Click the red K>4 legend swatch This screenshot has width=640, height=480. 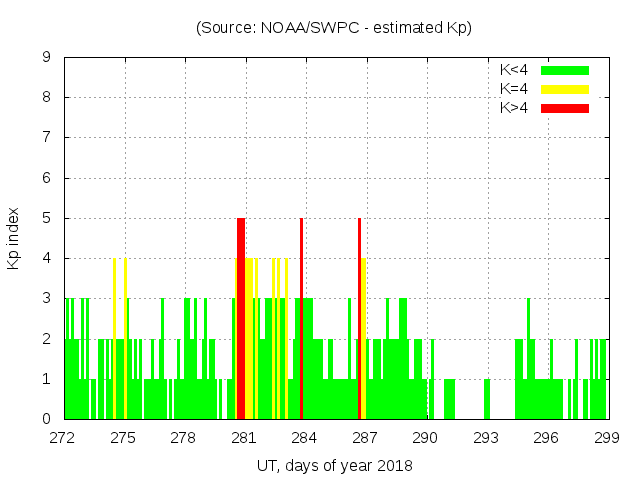pos(565,108)
